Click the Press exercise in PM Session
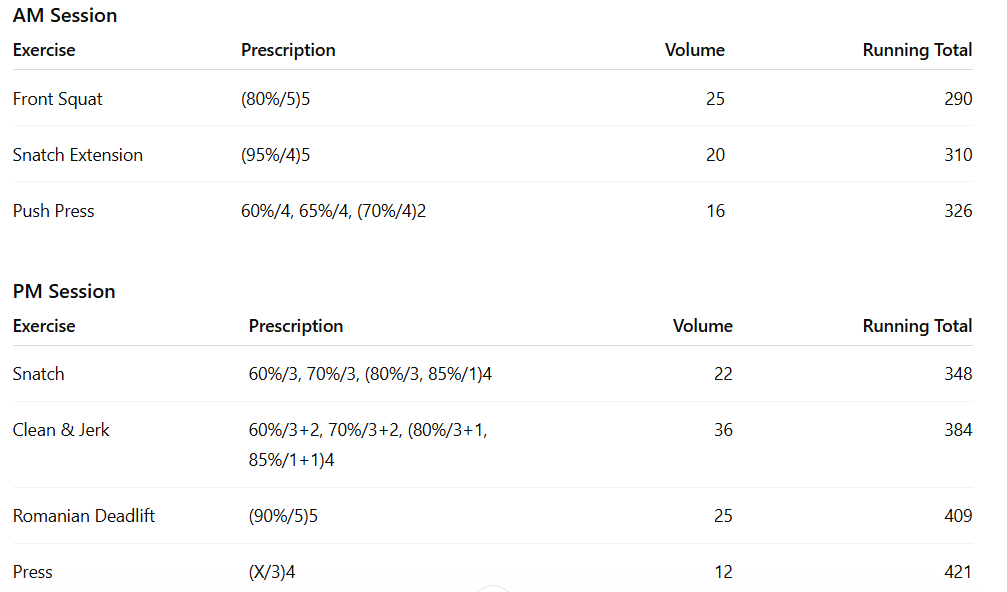 coord(33,572)
